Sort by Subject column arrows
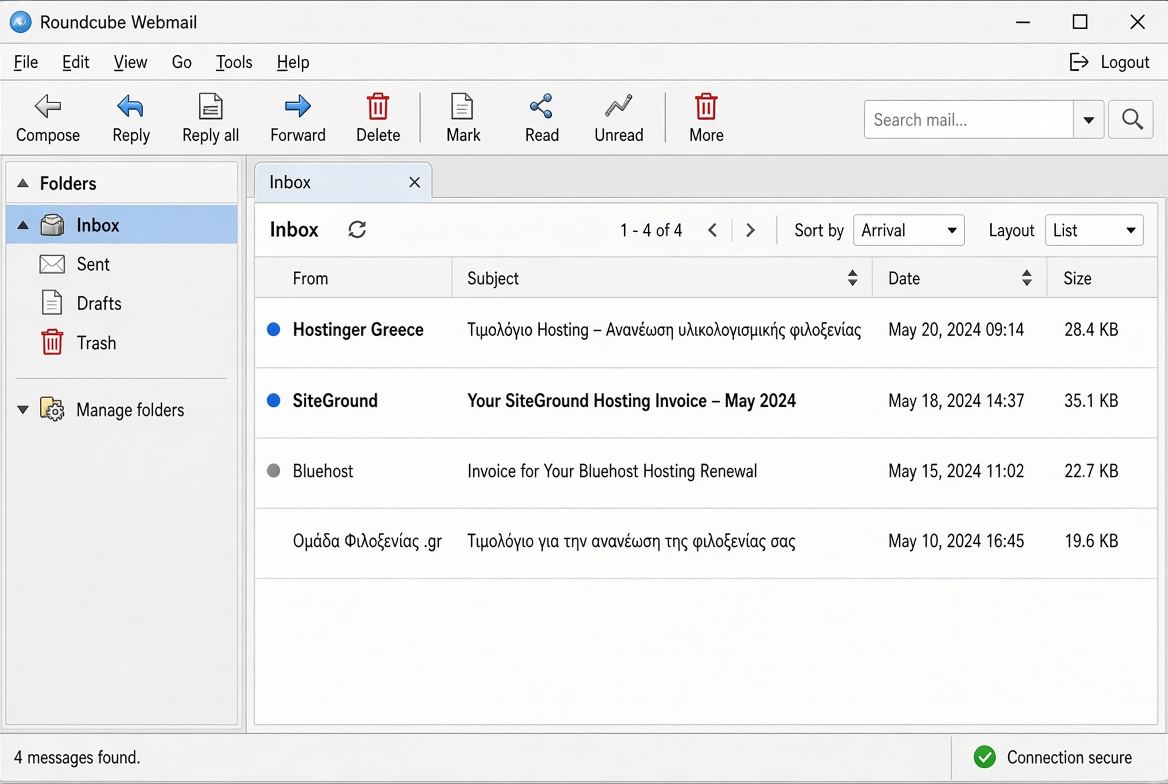This screenshot has width=1168, height=784. click(852, 278)
